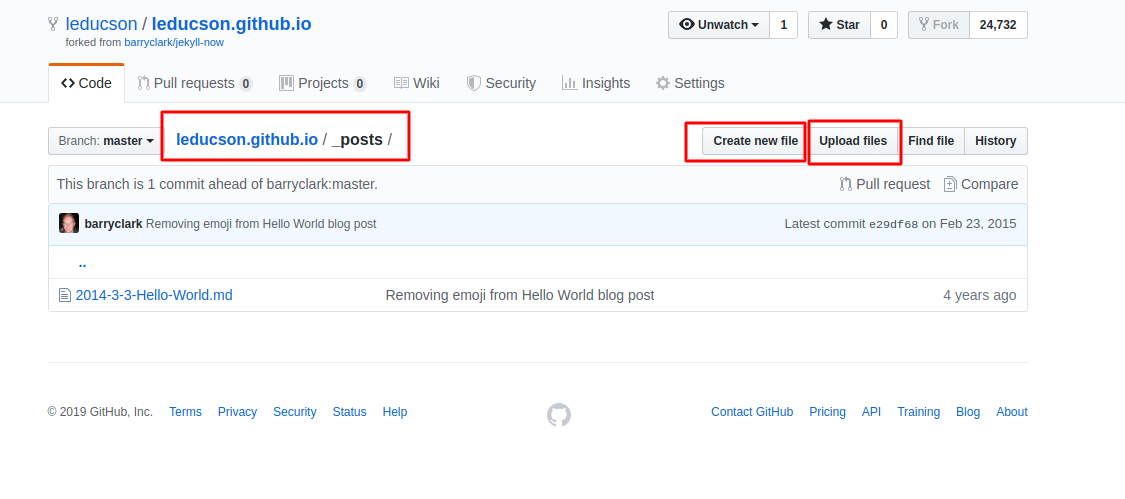The width and height of the screenshot is (1125, 499).
Task: Click the Compare diff icon
Action: pyautogui.click(x=950, y=184)
